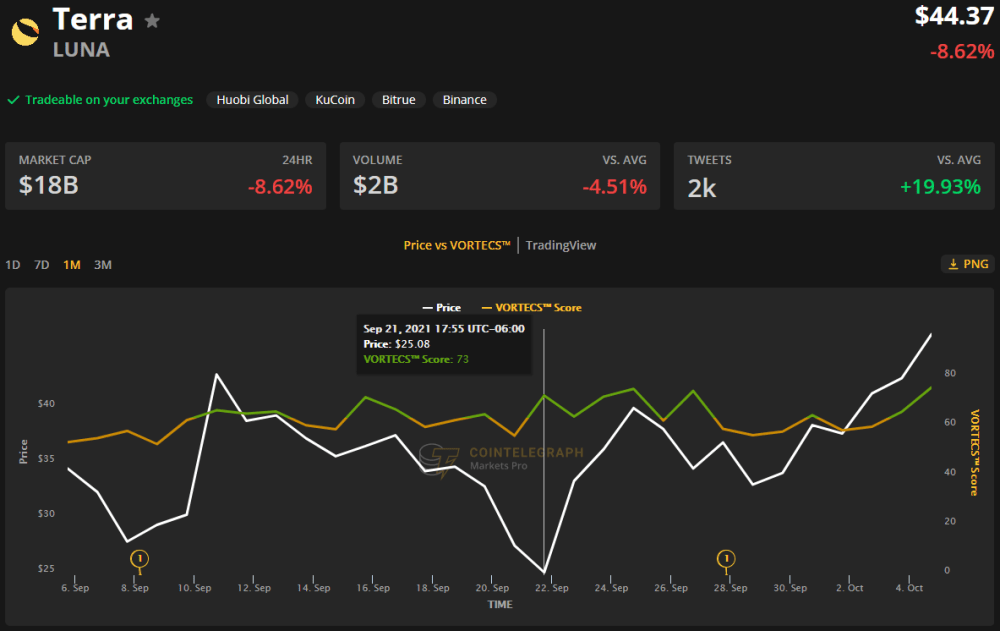This screenshot has width=1000, height=631.
Task: Select the Huobi Global exchange tag
Action: click(x=252, y=100)
